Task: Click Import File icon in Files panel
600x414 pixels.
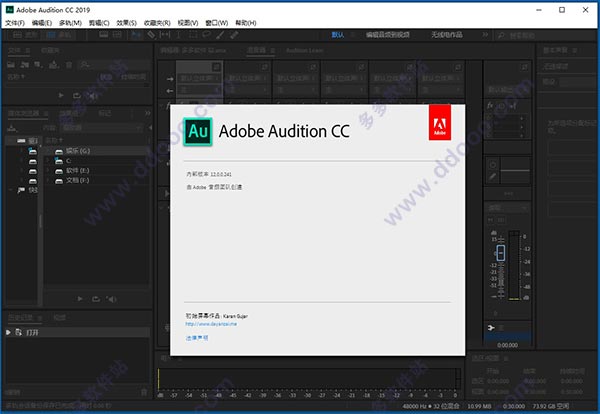Action: 25,65
